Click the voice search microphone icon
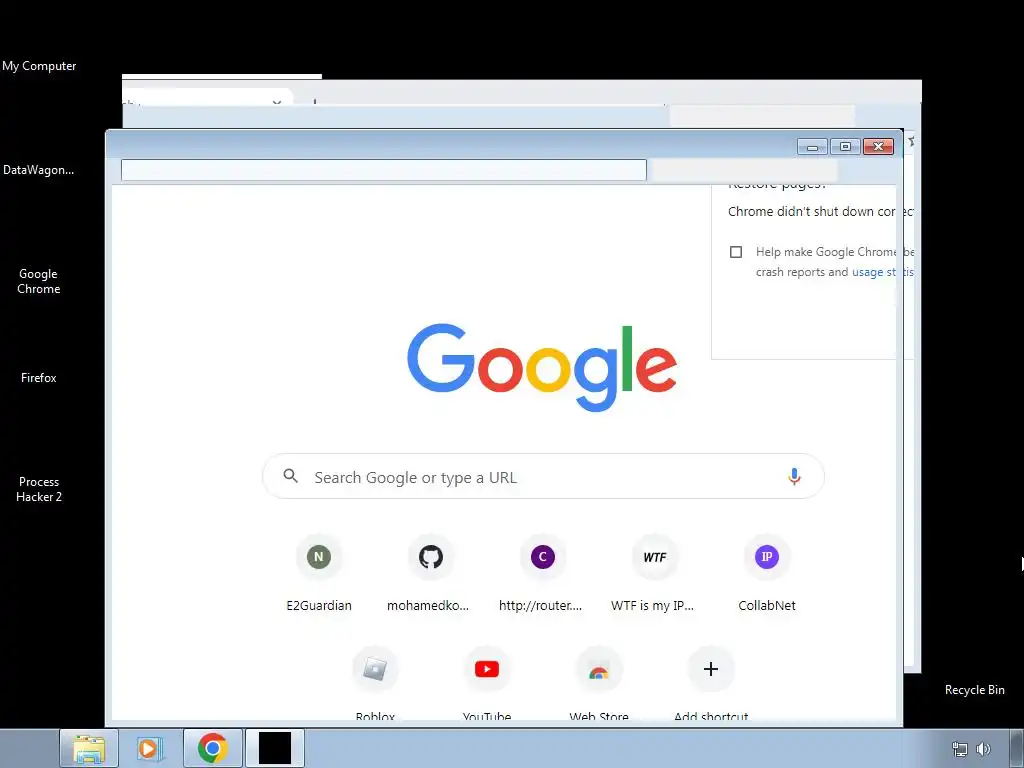The image size is (1024, 768). pos(794,476)
